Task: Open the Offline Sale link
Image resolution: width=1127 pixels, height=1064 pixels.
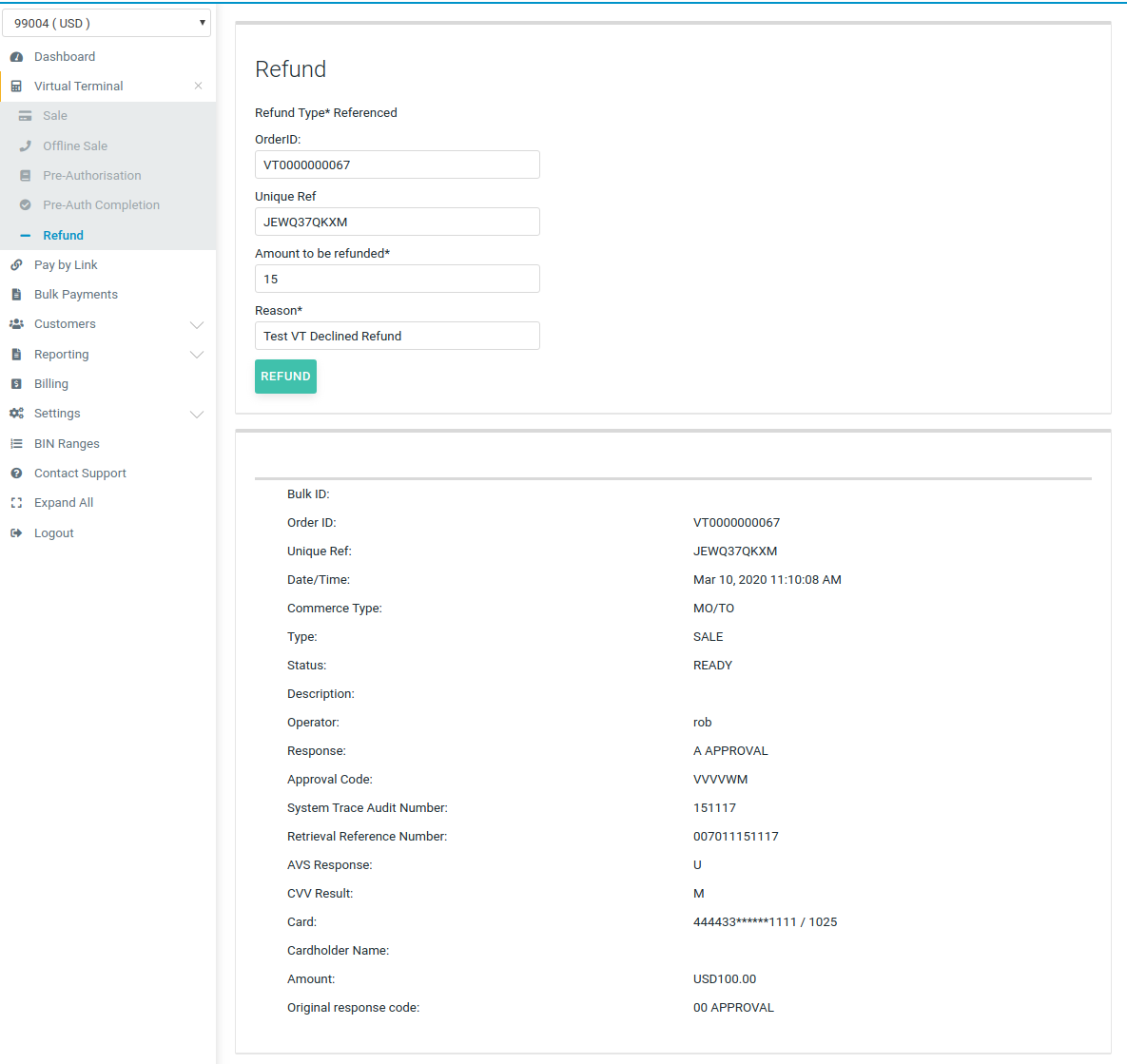Action: (75, 146)
